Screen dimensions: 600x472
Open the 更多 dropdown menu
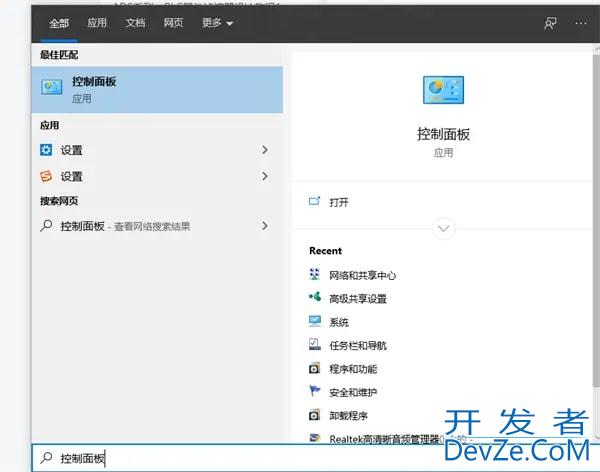click(215, 23)
